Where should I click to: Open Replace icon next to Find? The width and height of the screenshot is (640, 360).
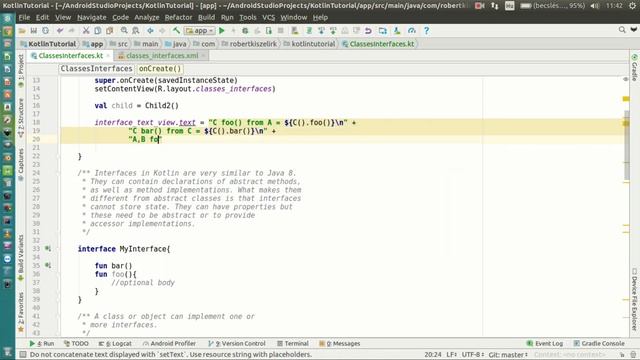click(x=136, y=31)
